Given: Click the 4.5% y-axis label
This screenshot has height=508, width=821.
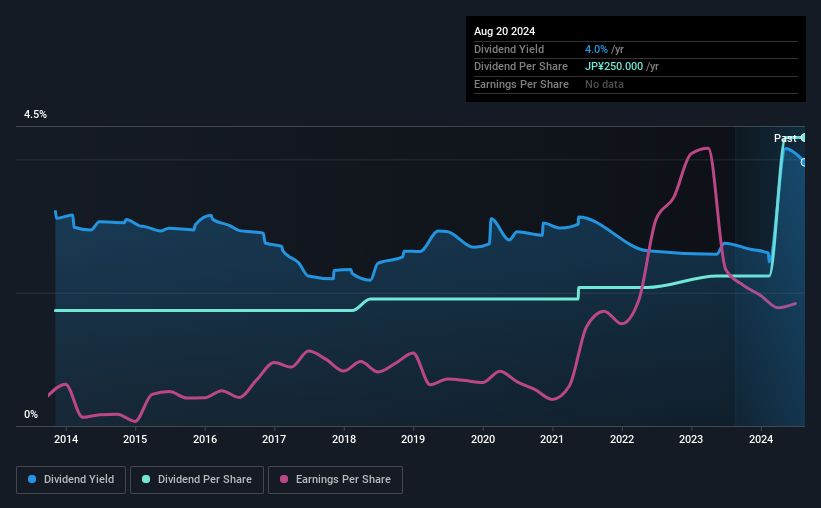Looking at the screenshot, I should coord(35,115).
